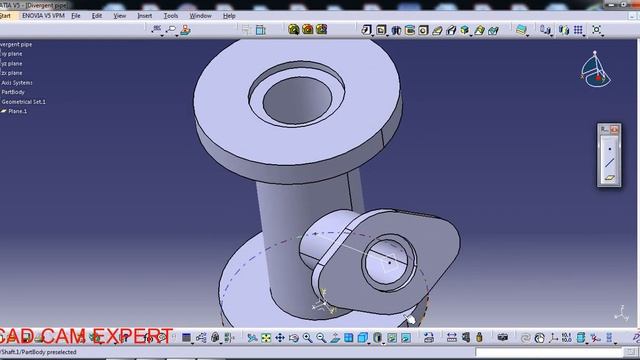This screenshot has width=640, height=360.
Task: Click the grid pattern icon in top toolbar
Action: pyautogui.click(x=578, y=30)
